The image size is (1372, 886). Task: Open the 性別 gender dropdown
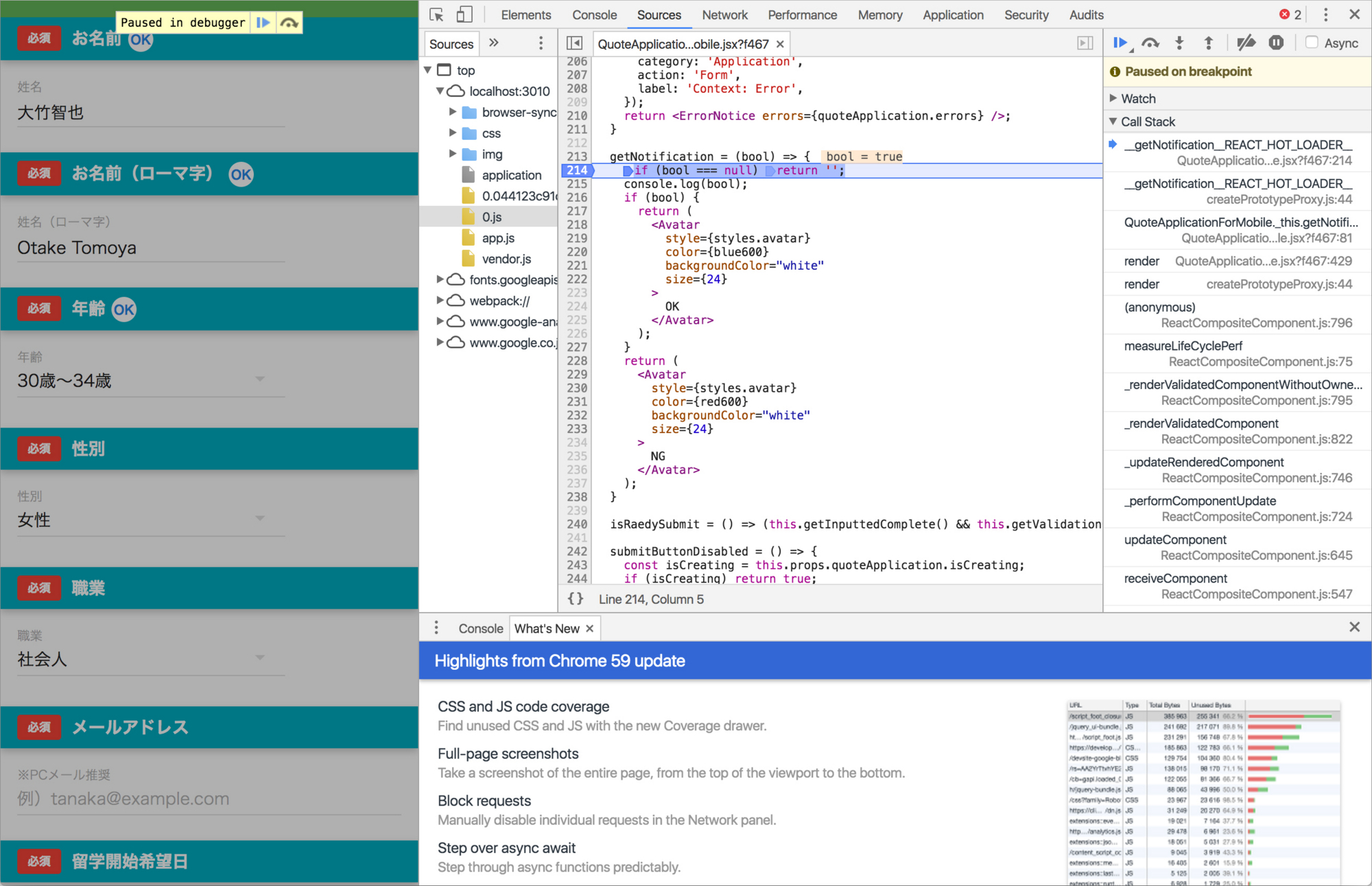[151, 520]
